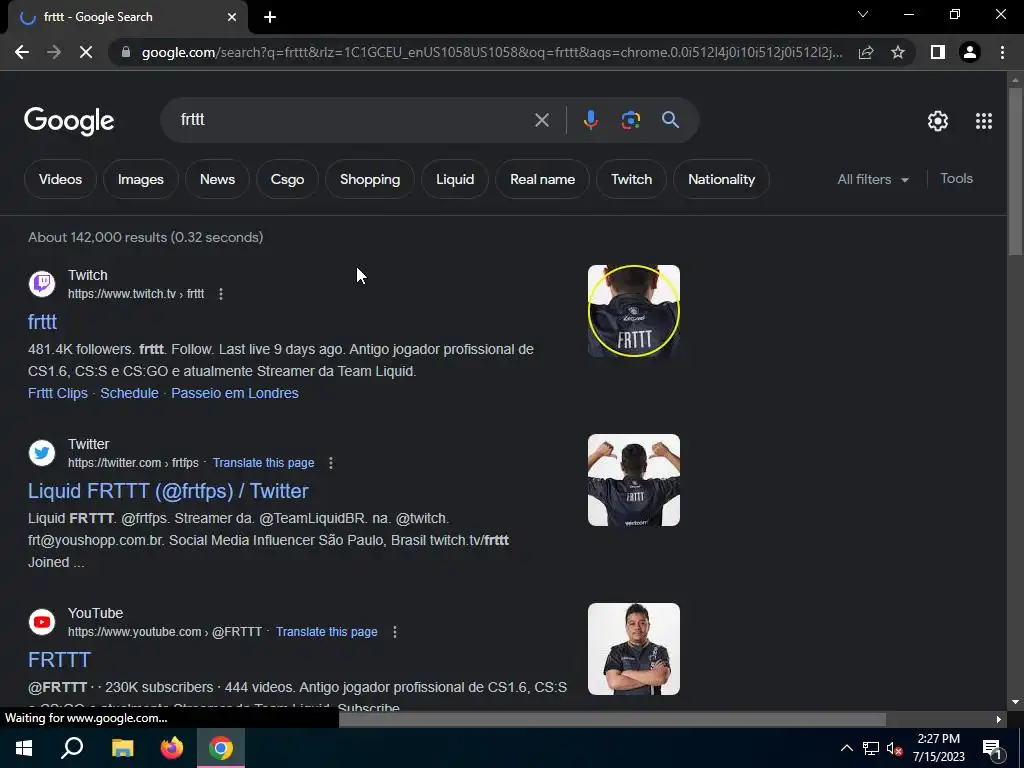The image size is (1024, 768).
Task: Open the Chrome three-dot menu
Action: 1002,52
